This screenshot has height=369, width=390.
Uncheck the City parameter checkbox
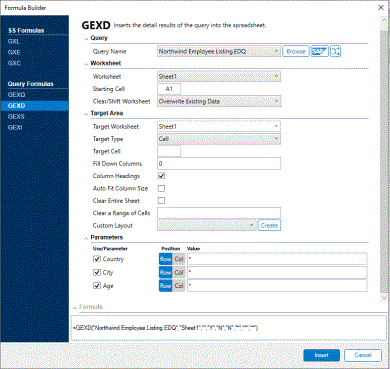pyautogui.click(x=97, y=272)
